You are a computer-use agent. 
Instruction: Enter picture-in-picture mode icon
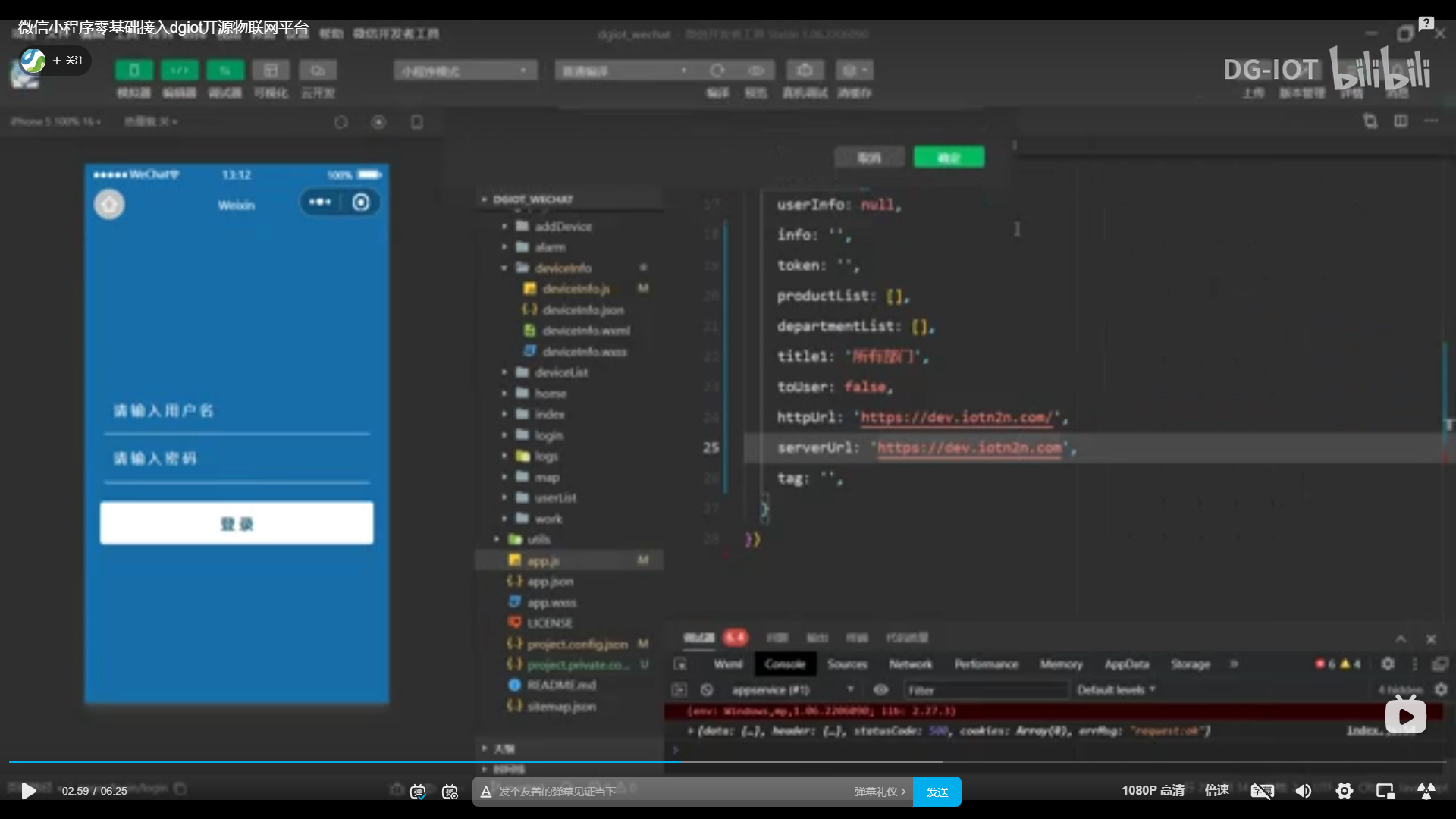click(1385, 791)
